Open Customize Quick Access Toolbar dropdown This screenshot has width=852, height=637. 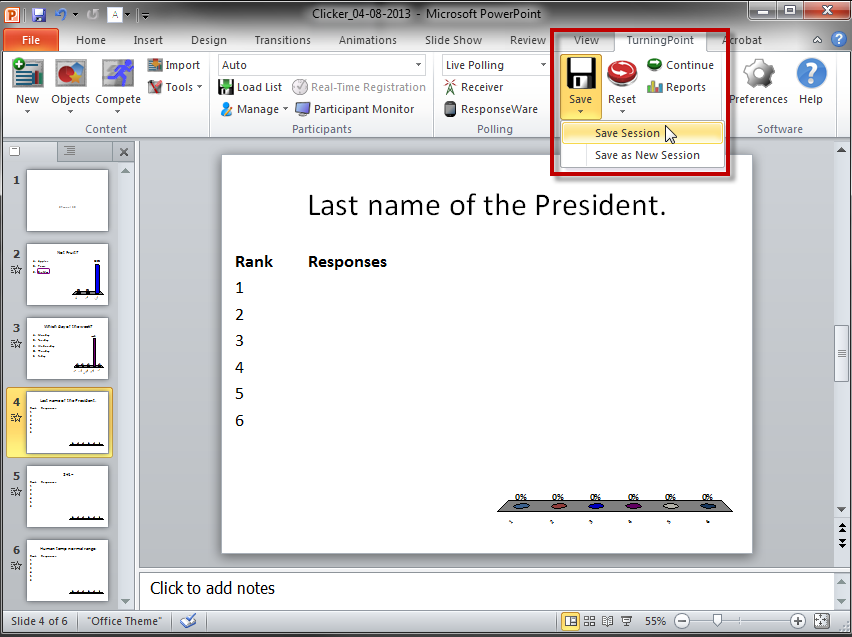[x=146, y=15]
